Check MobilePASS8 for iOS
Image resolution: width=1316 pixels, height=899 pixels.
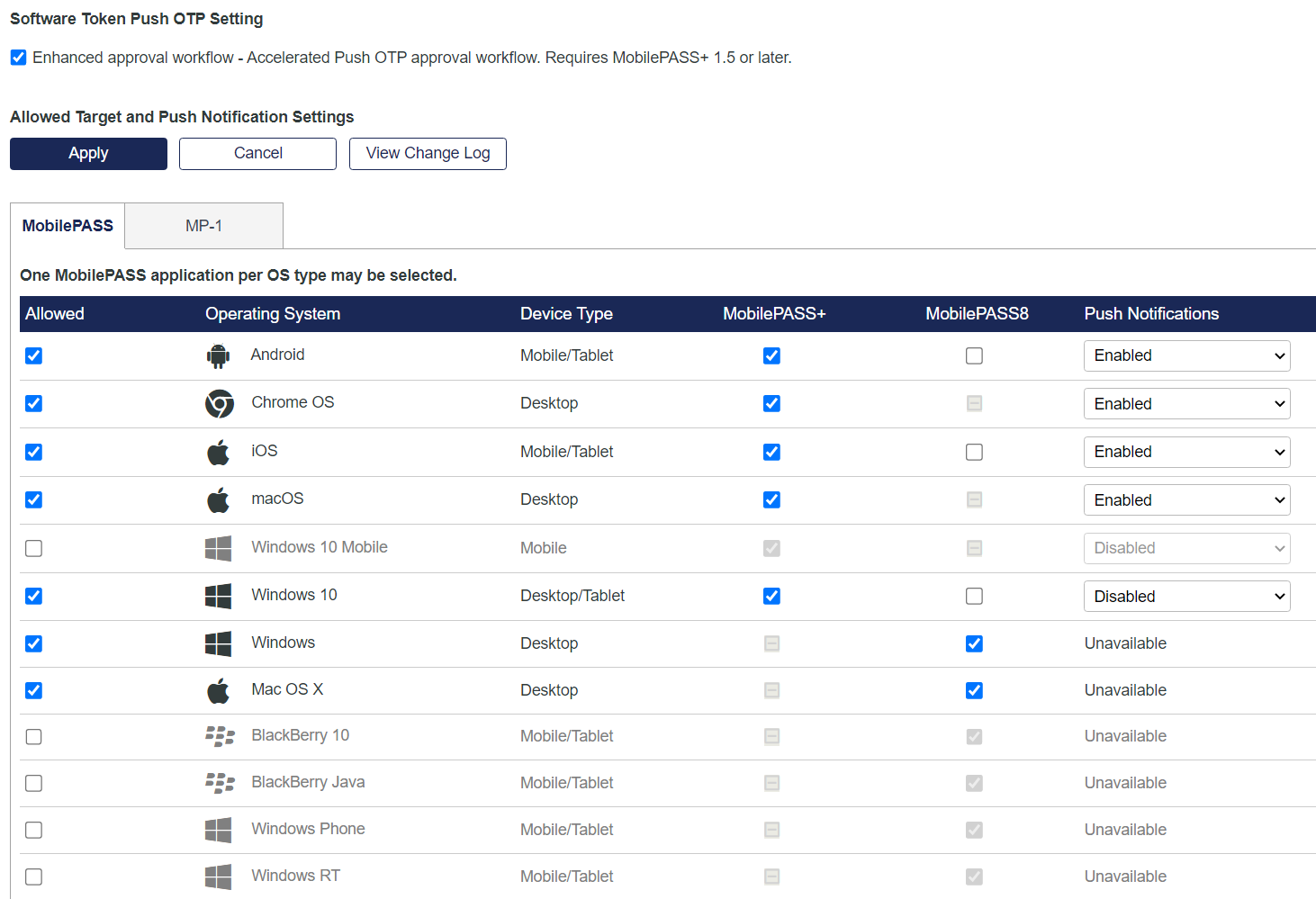pyautogui.click(x=974, y=451)
